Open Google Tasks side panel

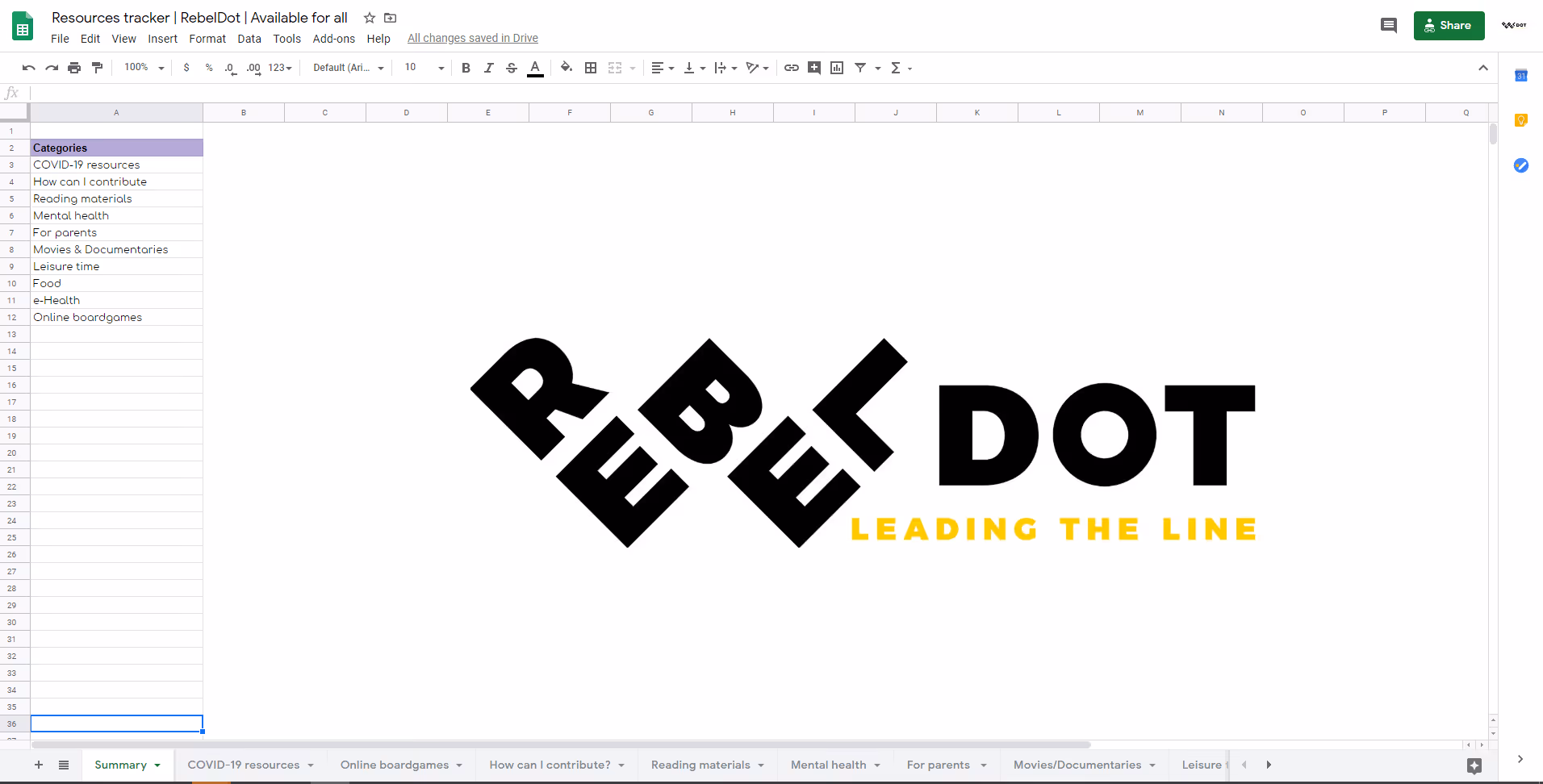[1521, 165]
